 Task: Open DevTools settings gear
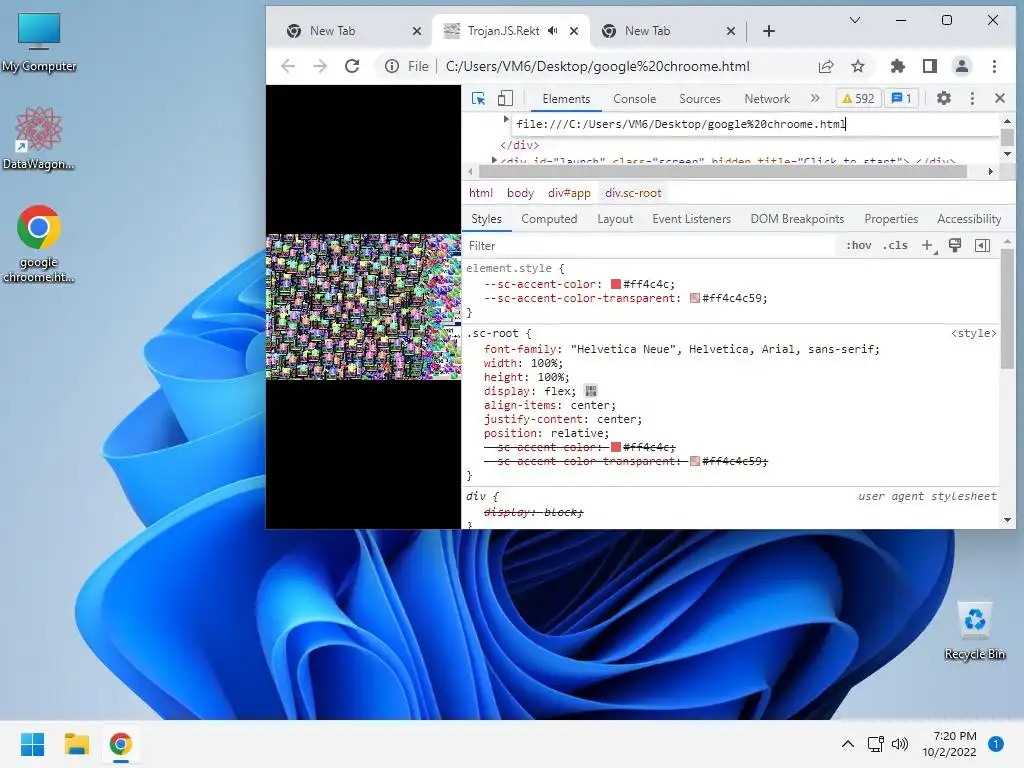pos(943,98)
